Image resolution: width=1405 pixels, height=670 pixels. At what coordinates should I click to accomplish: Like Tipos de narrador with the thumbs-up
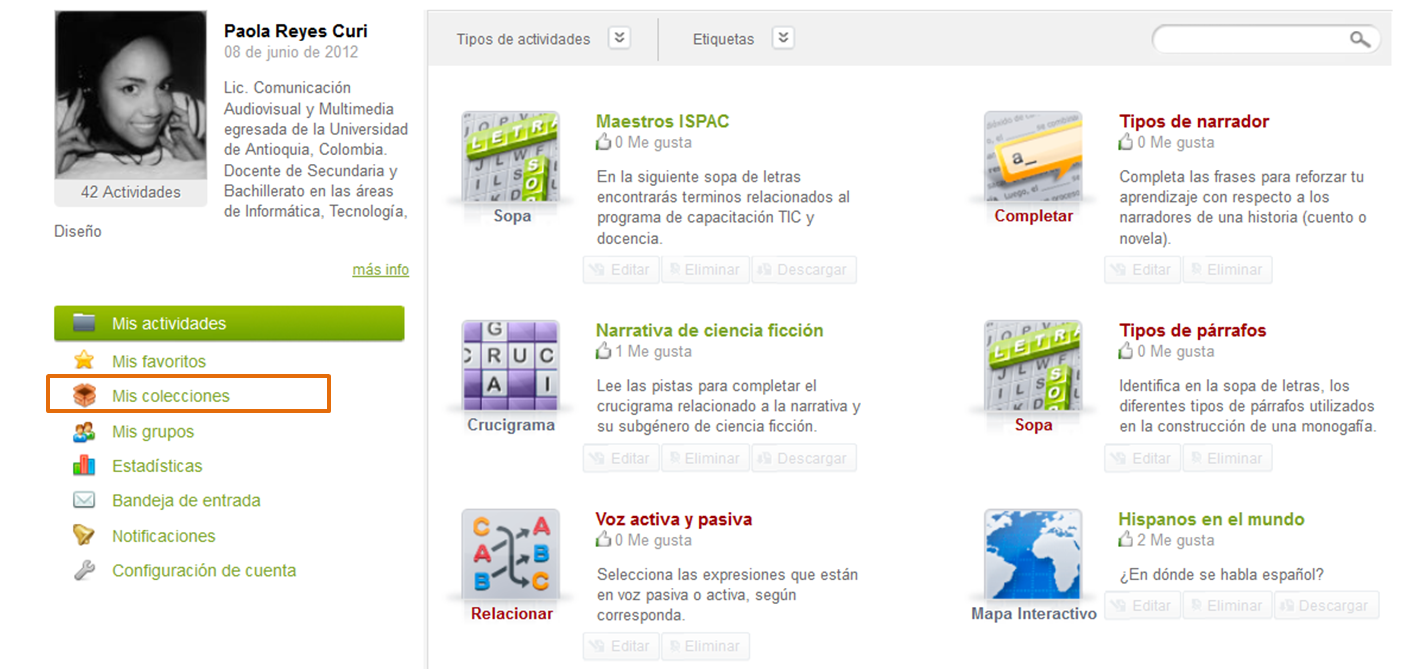click(x=1126, y=143)
